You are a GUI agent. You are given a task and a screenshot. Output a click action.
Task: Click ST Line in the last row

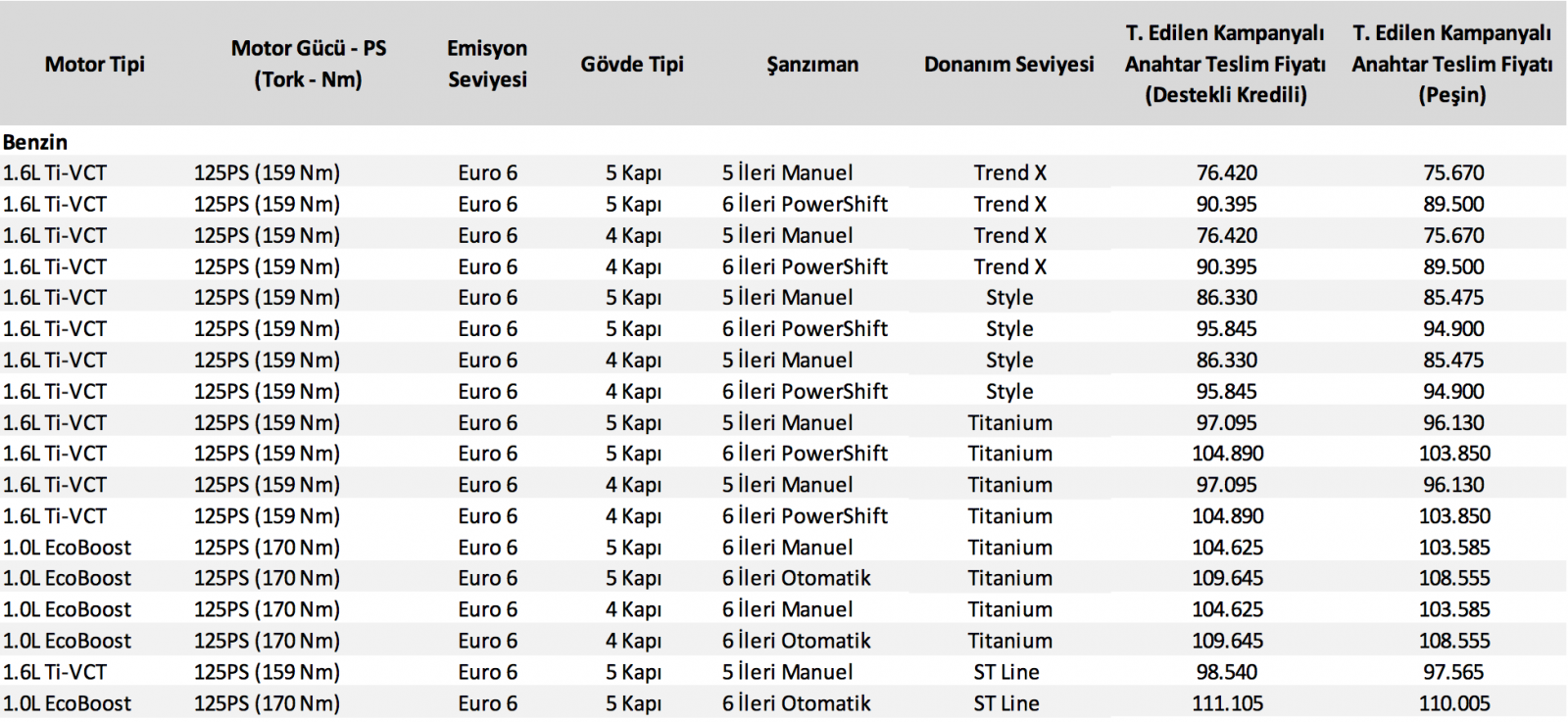coord(1006,703)
